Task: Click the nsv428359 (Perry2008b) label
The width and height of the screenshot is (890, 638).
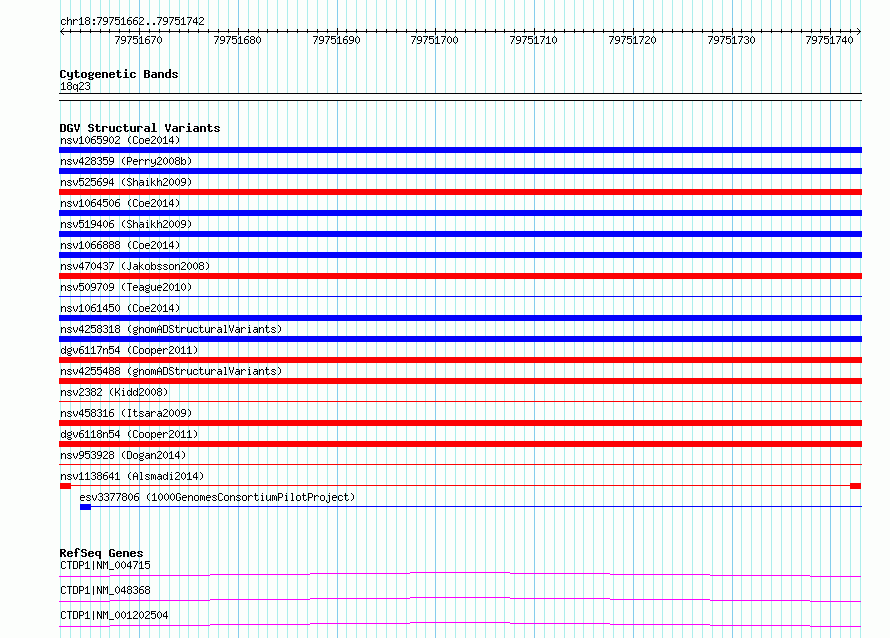Action: tap(126, 161)
